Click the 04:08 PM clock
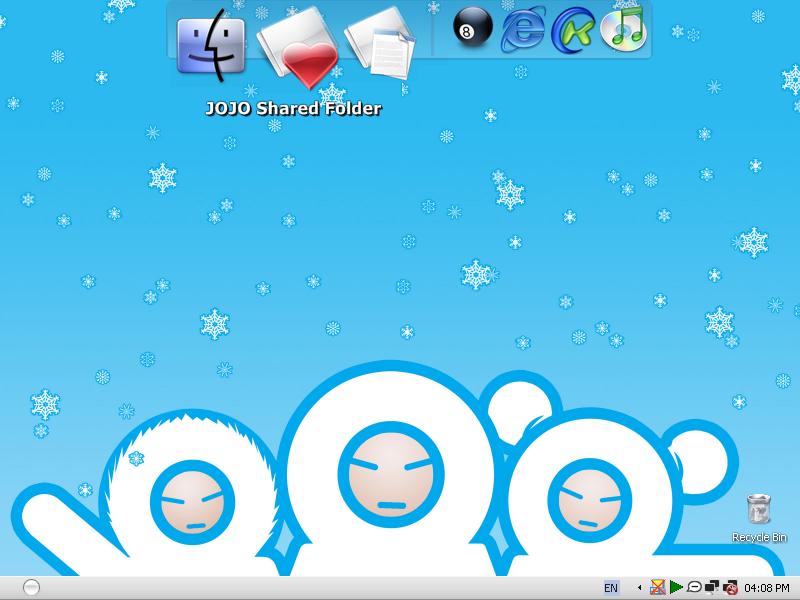Screen dimensions: 800x600 click(767, 588)
